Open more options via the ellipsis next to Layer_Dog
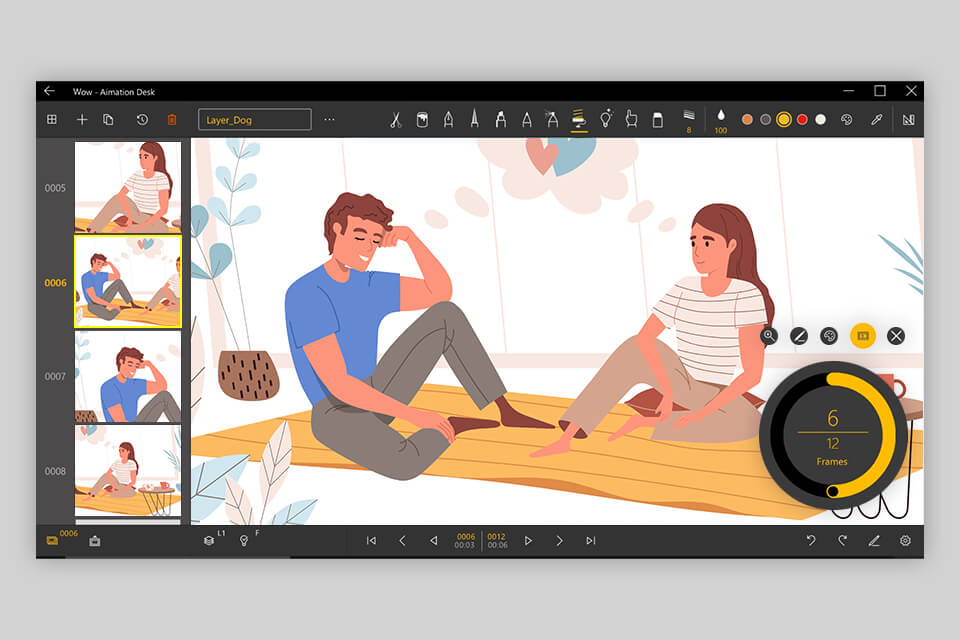 tap(327, 119)
